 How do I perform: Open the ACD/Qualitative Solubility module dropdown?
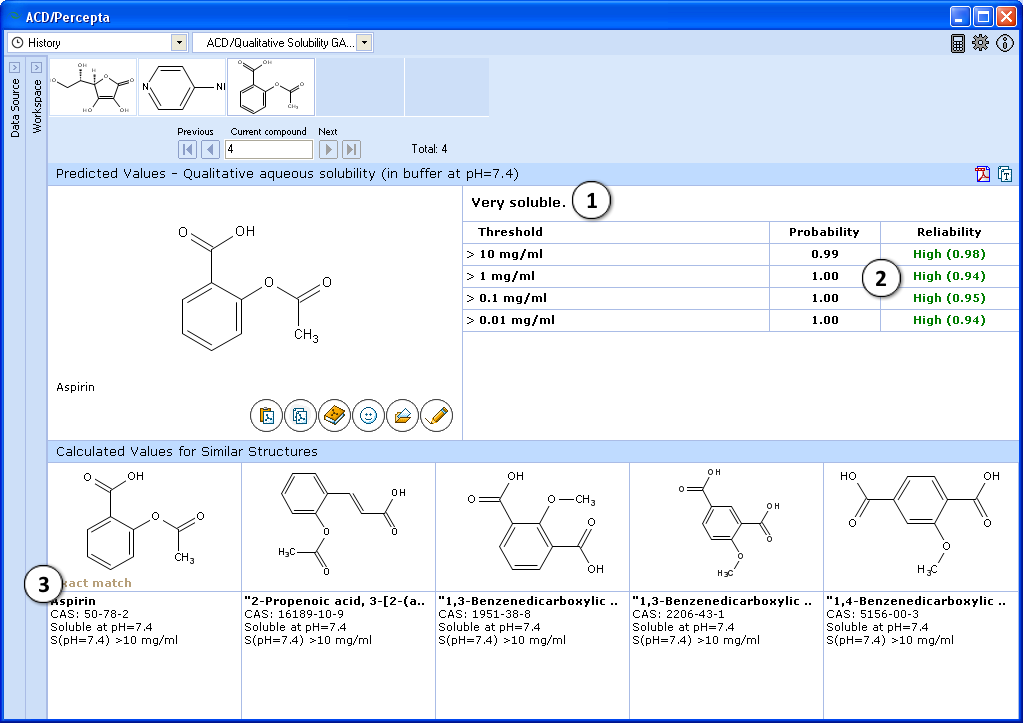click(365, 42)
